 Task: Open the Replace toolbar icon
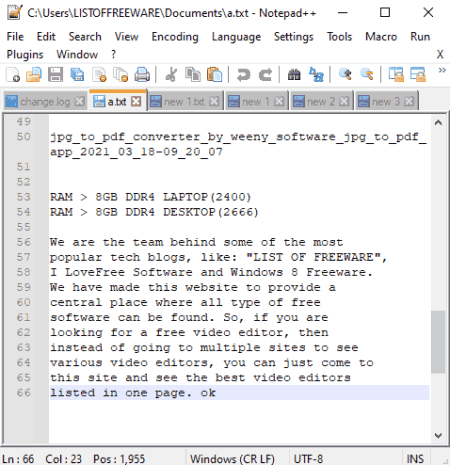click(x=316, y=74)
